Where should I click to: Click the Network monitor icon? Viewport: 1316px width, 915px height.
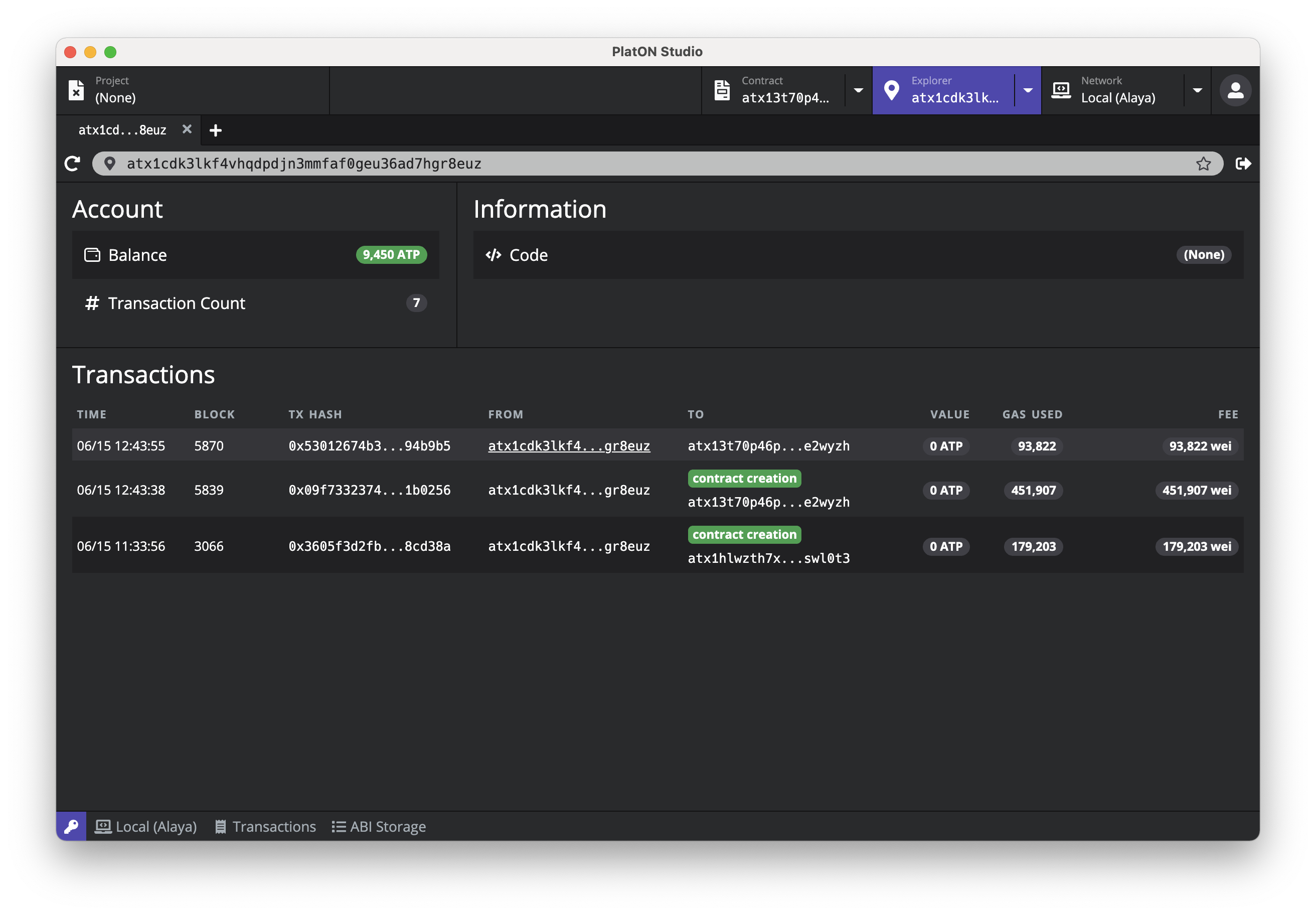(1061, 91)
